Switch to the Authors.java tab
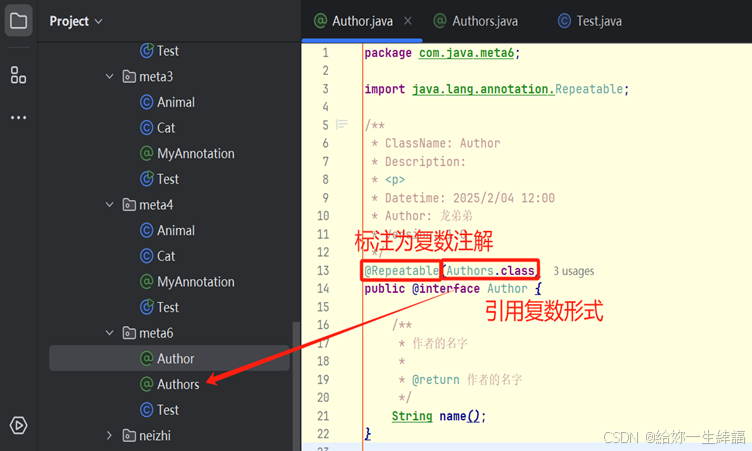The height and width of the screenshot is (451, 752). click(x=475, y=21)
